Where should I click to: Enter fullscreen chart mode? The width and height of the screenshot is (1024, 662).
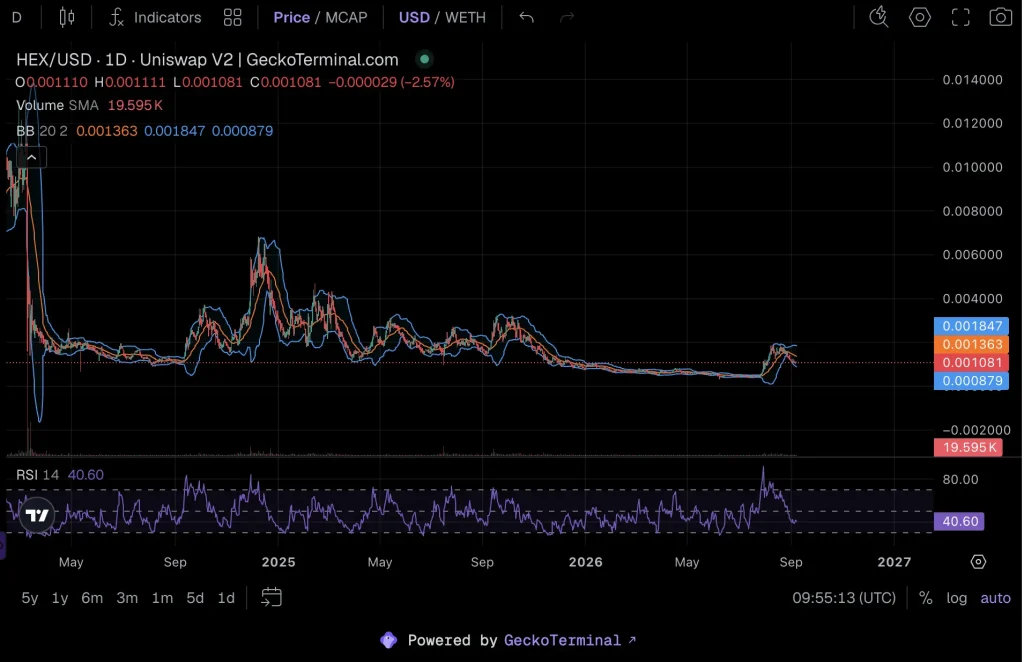click(960, 18)
